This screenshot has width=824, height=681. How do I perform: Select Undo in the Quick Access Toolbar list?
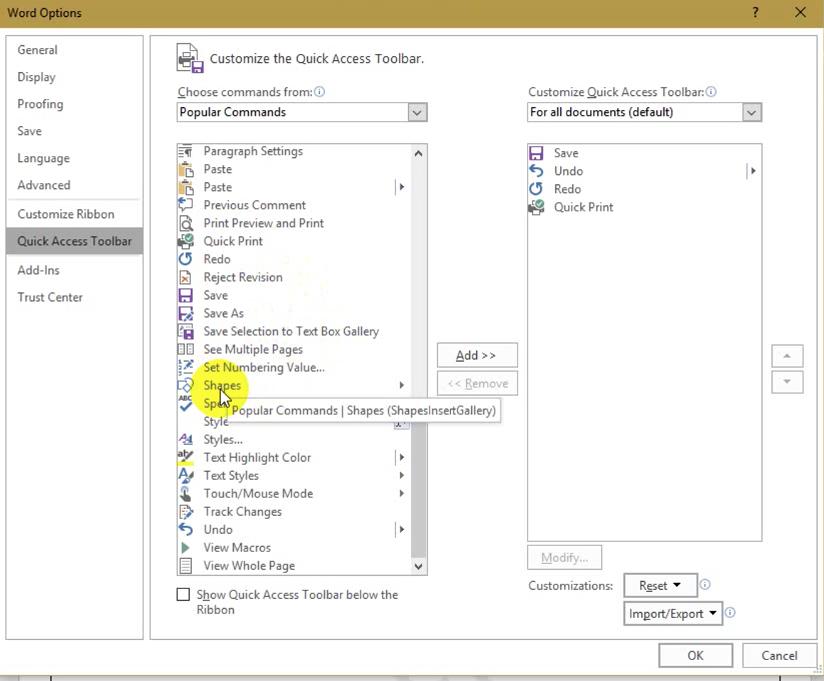568,170
